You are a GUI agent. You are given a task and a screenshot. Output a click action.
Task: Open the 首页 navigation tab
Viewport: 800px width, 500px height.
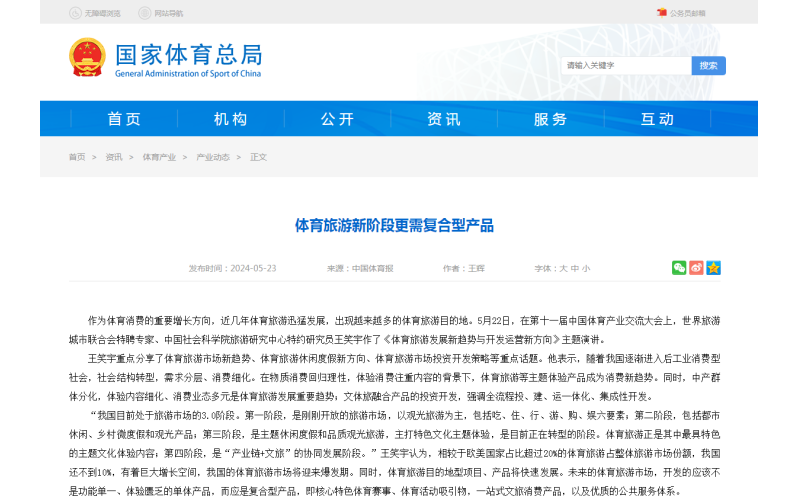tap(124, 119)
